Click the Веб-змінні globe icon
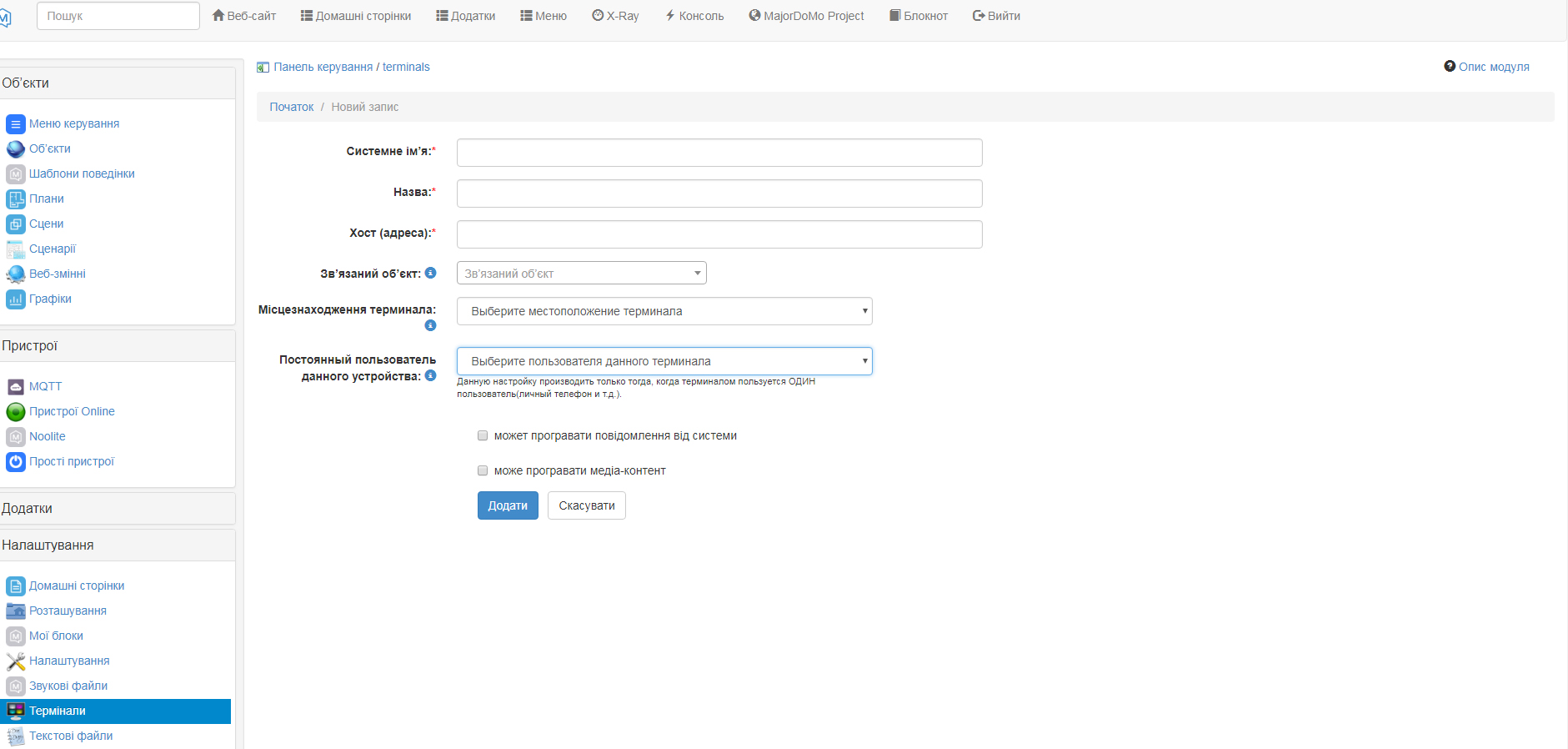This screenshot has width=1568, height=749. (x=15, y=274)
